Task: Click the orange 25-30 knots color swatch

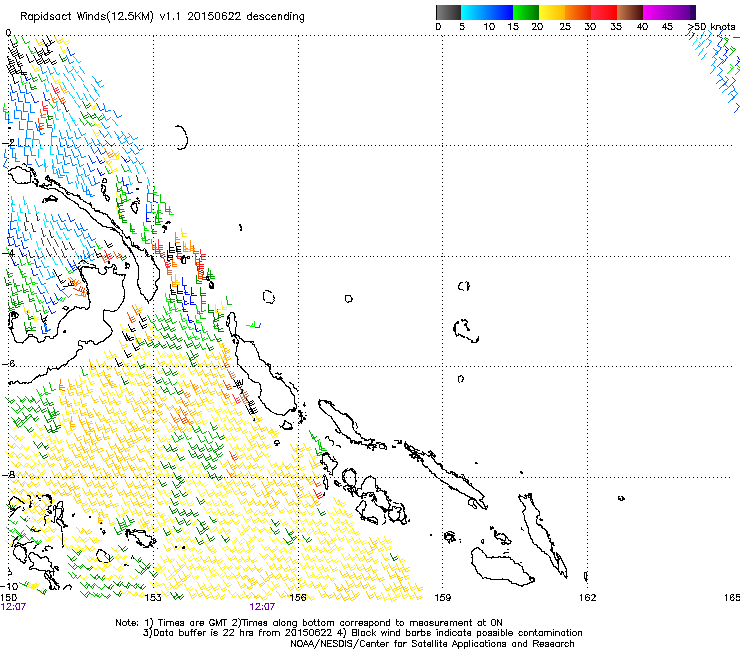Action: [x=578, y=12]
